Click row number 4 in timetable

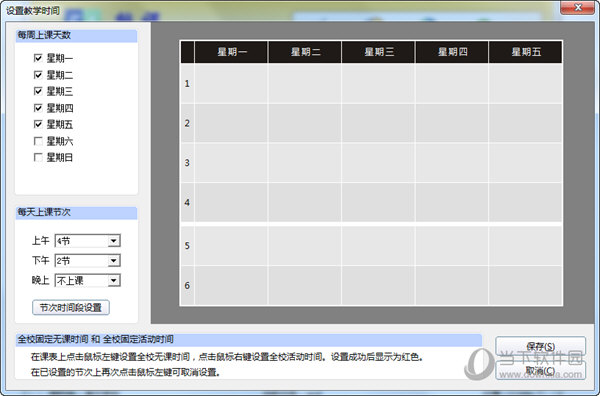(x=187, y=202)
